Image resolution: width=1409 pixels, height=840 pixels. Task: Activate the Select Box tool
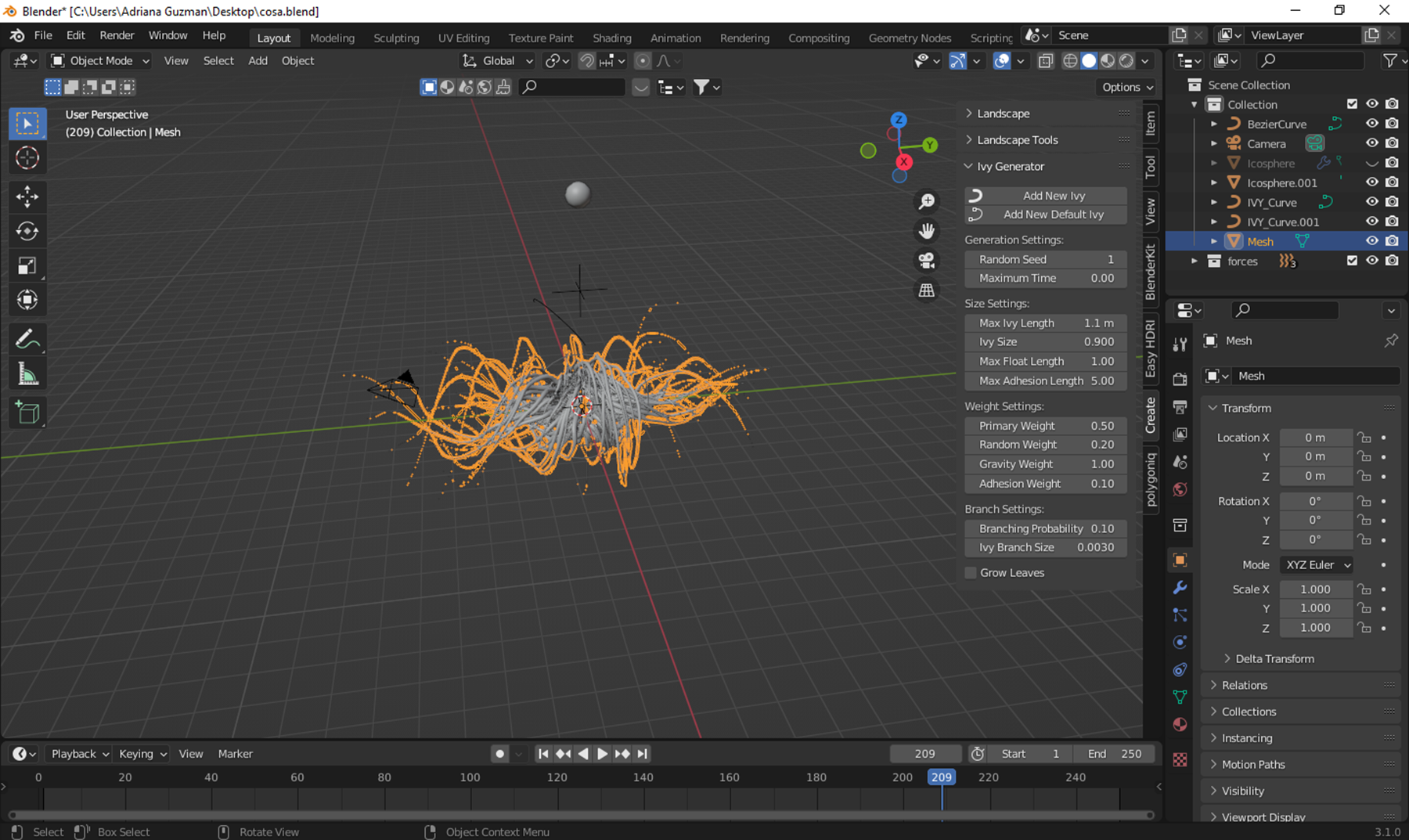click(27, 123)
